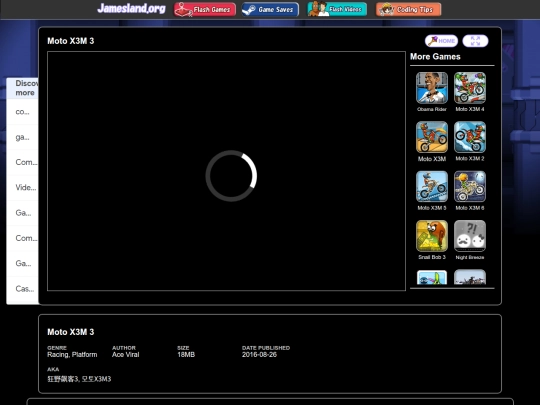The height and width of the screenshot is (405, 540).
Task: Open the Snail Bob 3 game icon
Action: [x=432, y=236]
